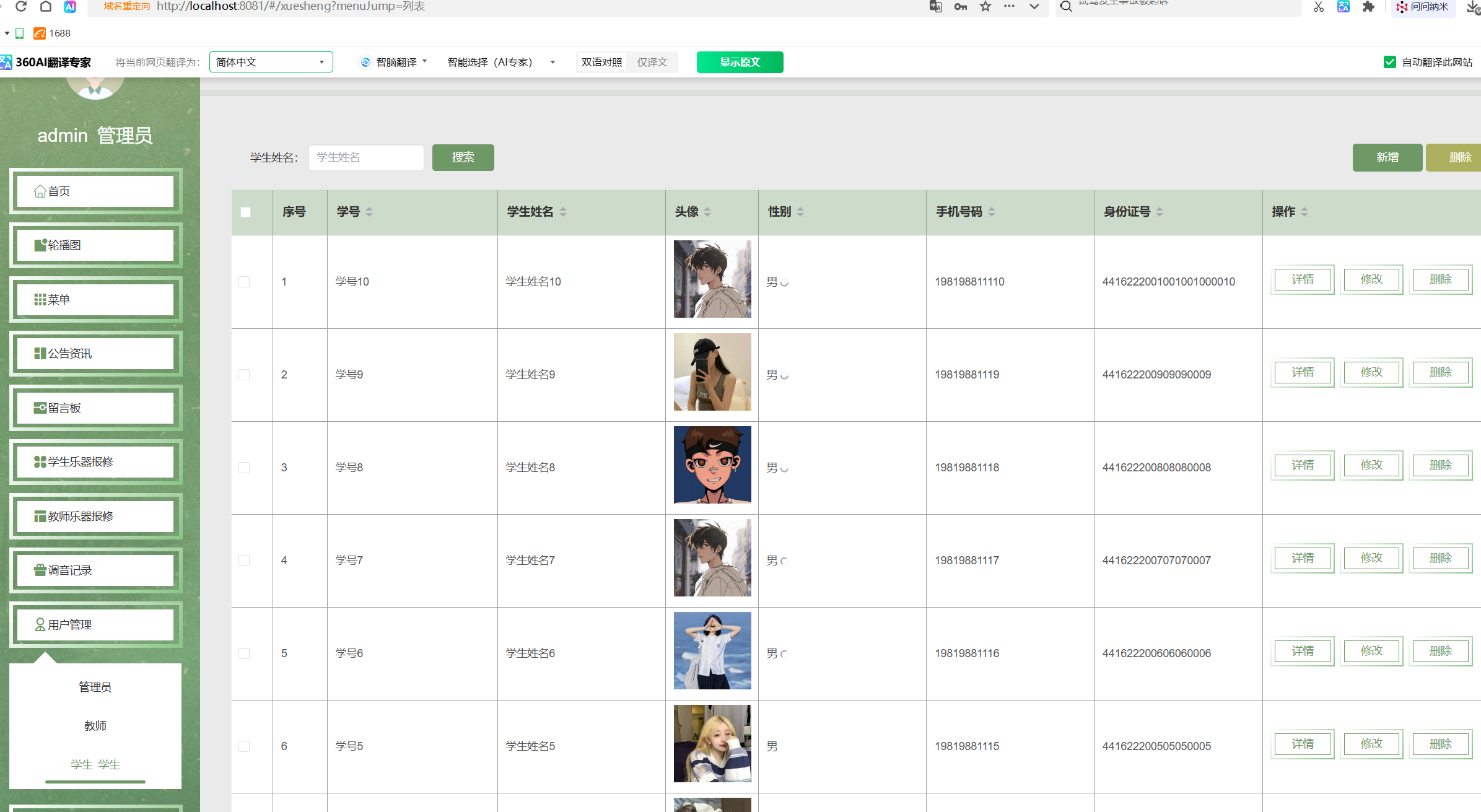Toggle 自动翻译此网站 checkbox
This screenshot has width=1481, height=812.
click(x=1390, y=62)
